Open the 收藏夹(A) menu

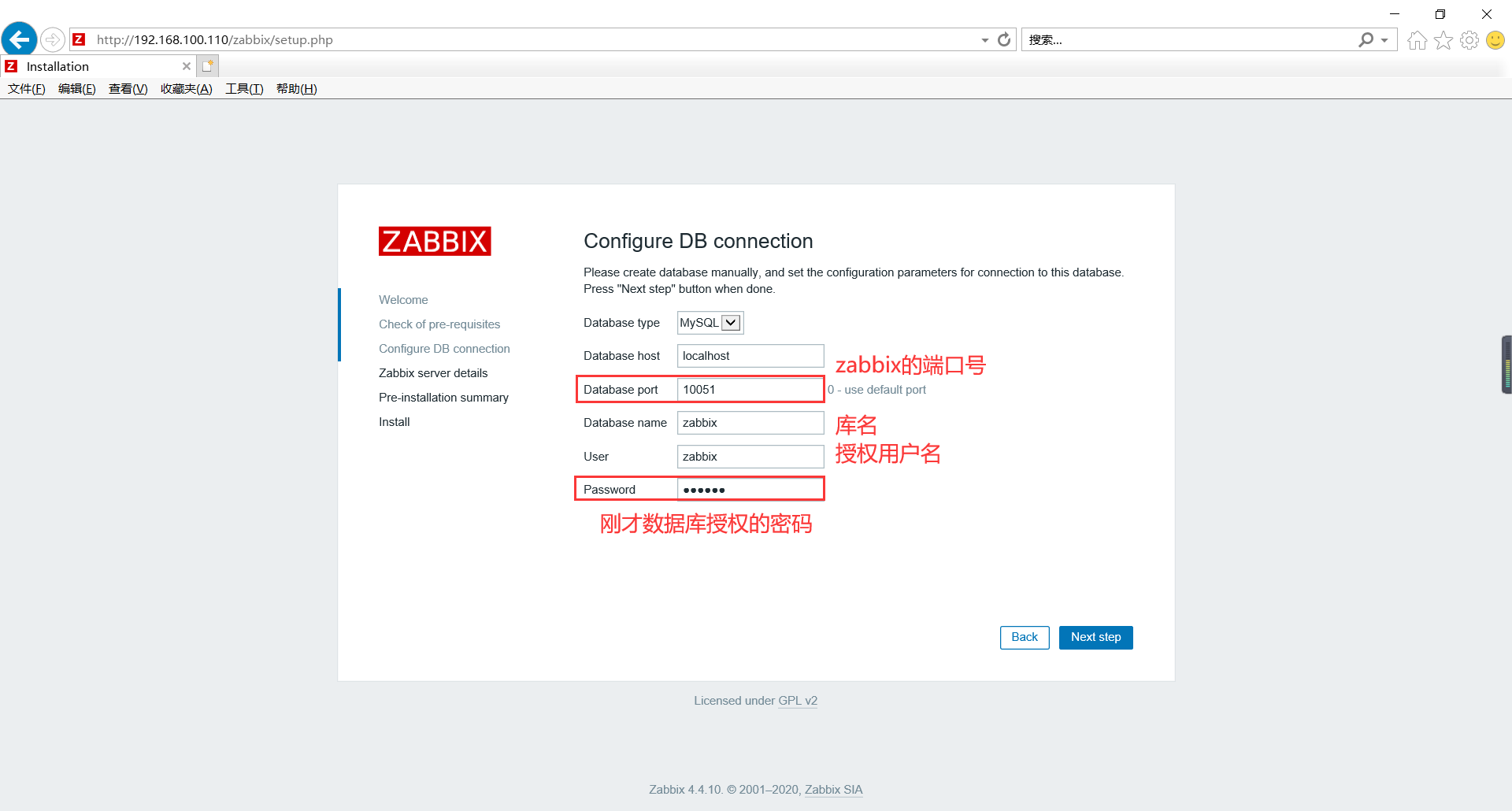187,89
